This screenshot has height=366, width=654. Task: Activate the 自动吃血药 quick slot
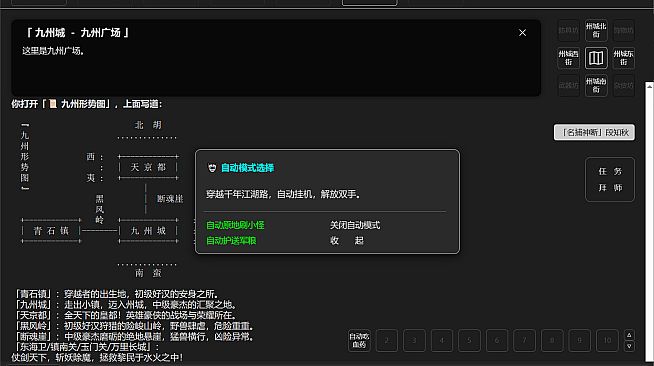point(359,341)
